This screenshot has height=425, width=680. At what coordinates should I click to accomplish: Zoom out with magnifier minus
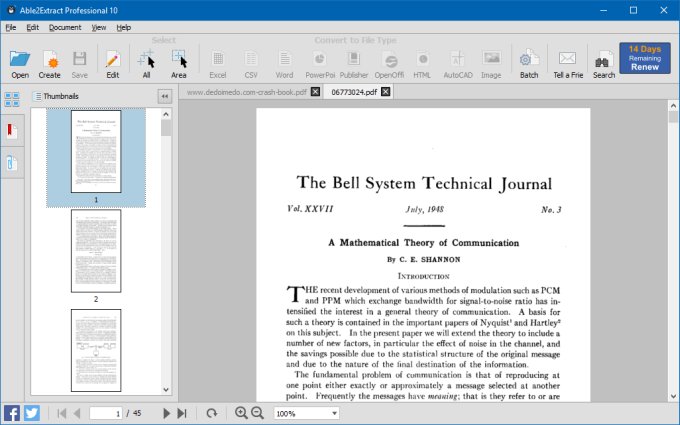pyautogui.click(x=257, y=413)
